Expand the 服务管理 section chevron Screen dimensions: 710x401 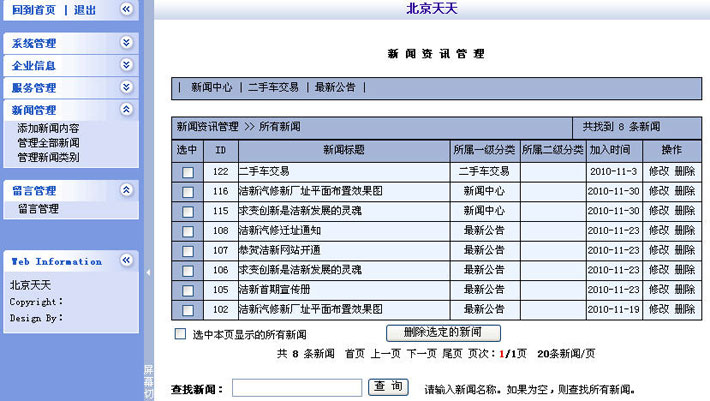pyautogui.click(x=126, y=87)
